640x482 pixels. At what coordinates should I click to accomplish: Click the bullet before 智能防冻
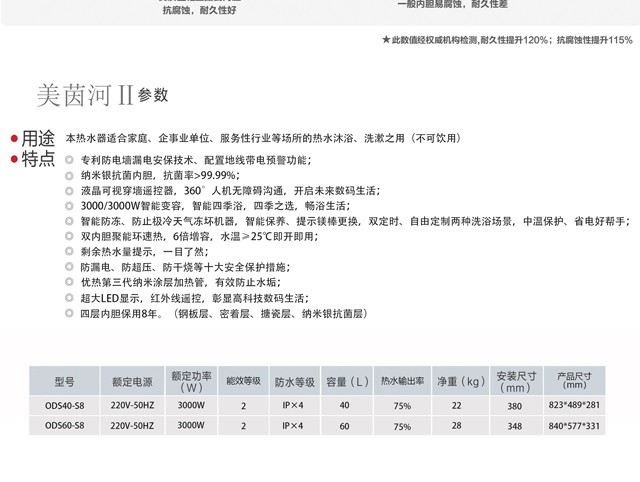[x=69, y=221]
